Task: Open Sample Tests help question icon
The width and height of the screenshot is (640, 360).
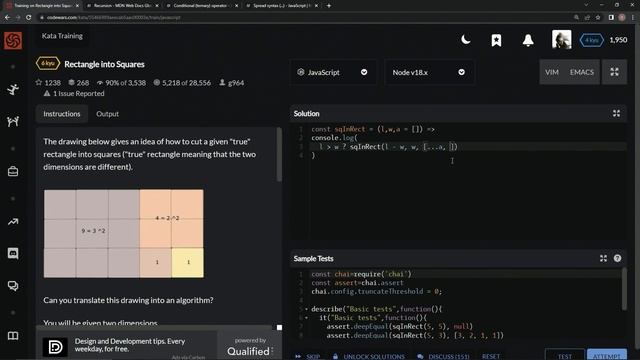Action: [617, 258]
